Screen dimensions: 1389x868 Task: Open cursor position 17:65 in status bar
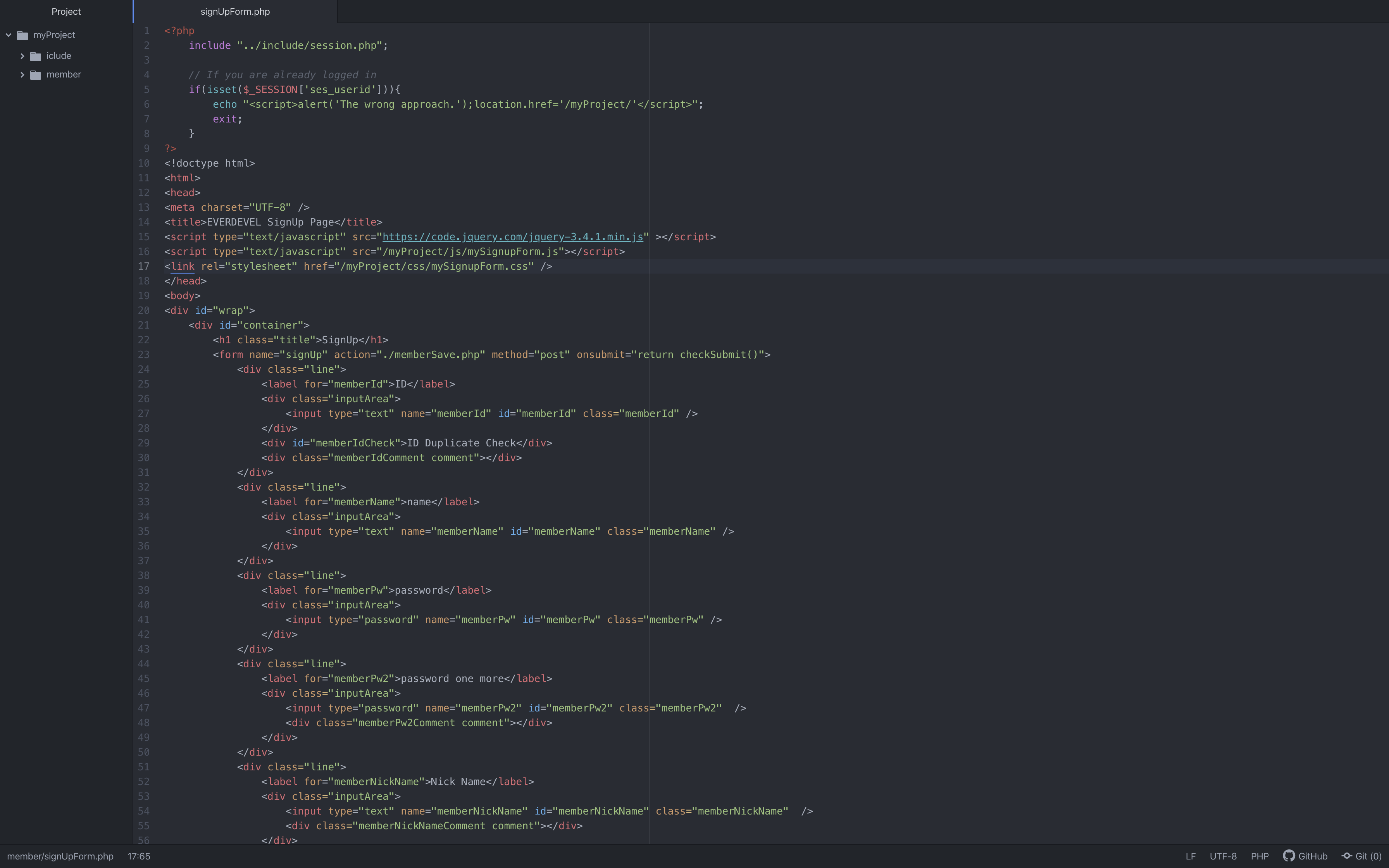139,856
